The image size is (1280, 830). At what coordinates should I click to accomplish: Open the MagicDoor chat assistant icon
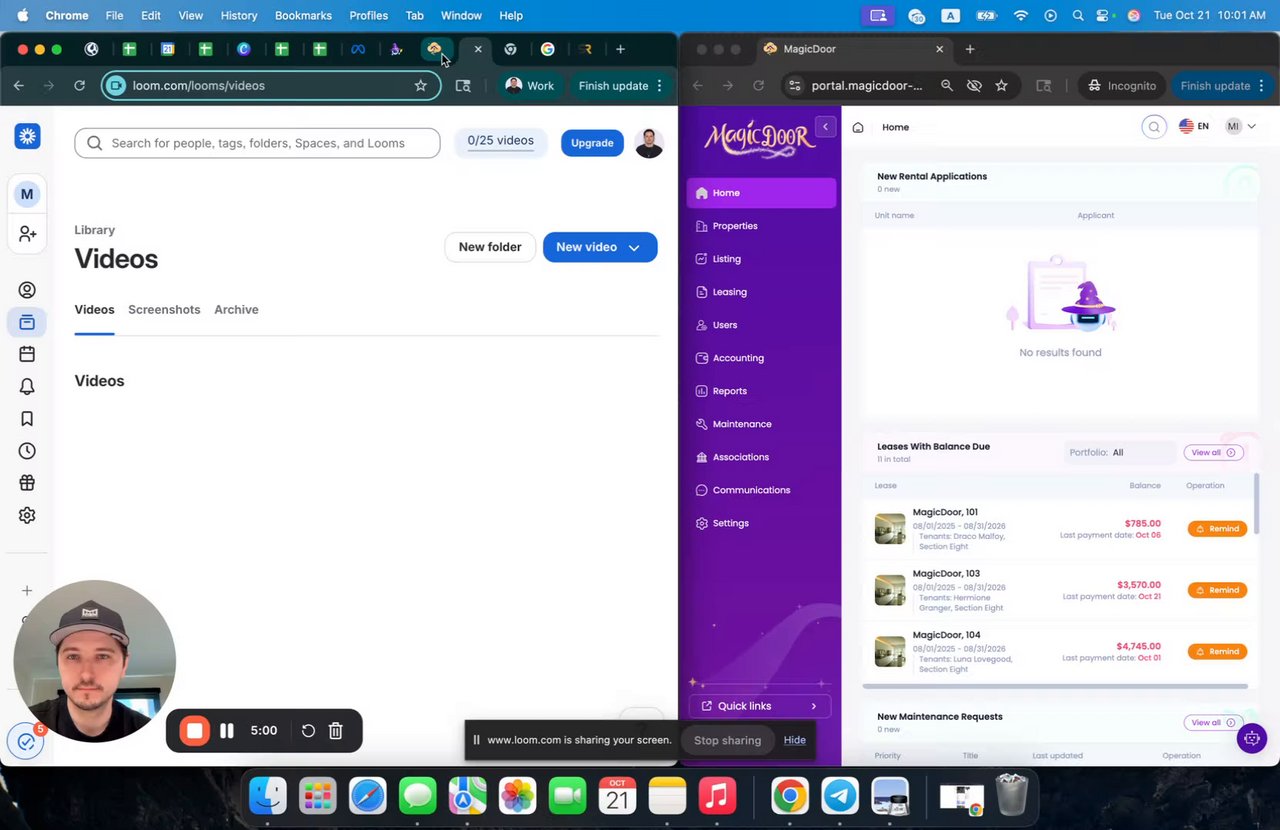1251,739
